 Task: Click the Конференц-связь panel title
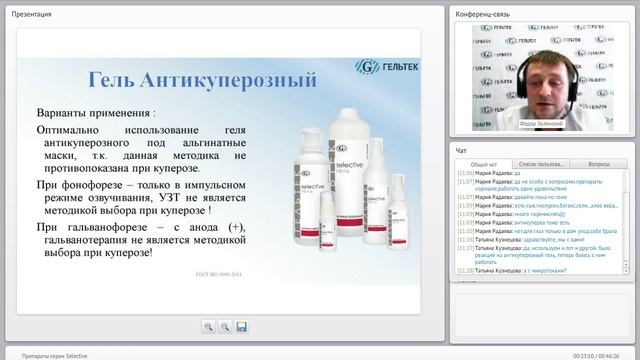(x=482, y=14)
